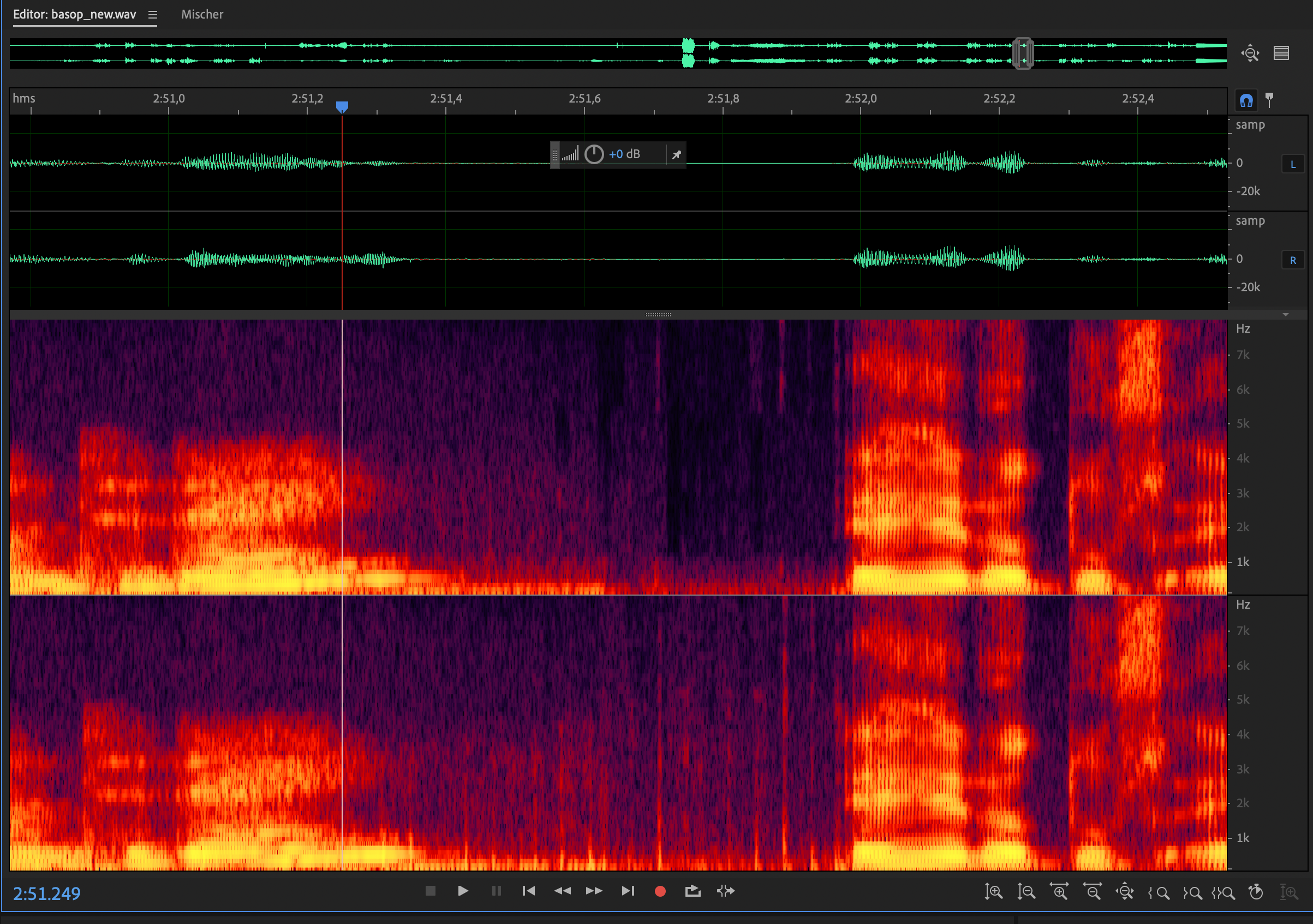Move playhead to previous marker
1313x924 pixels.
[x=528, y=891]
